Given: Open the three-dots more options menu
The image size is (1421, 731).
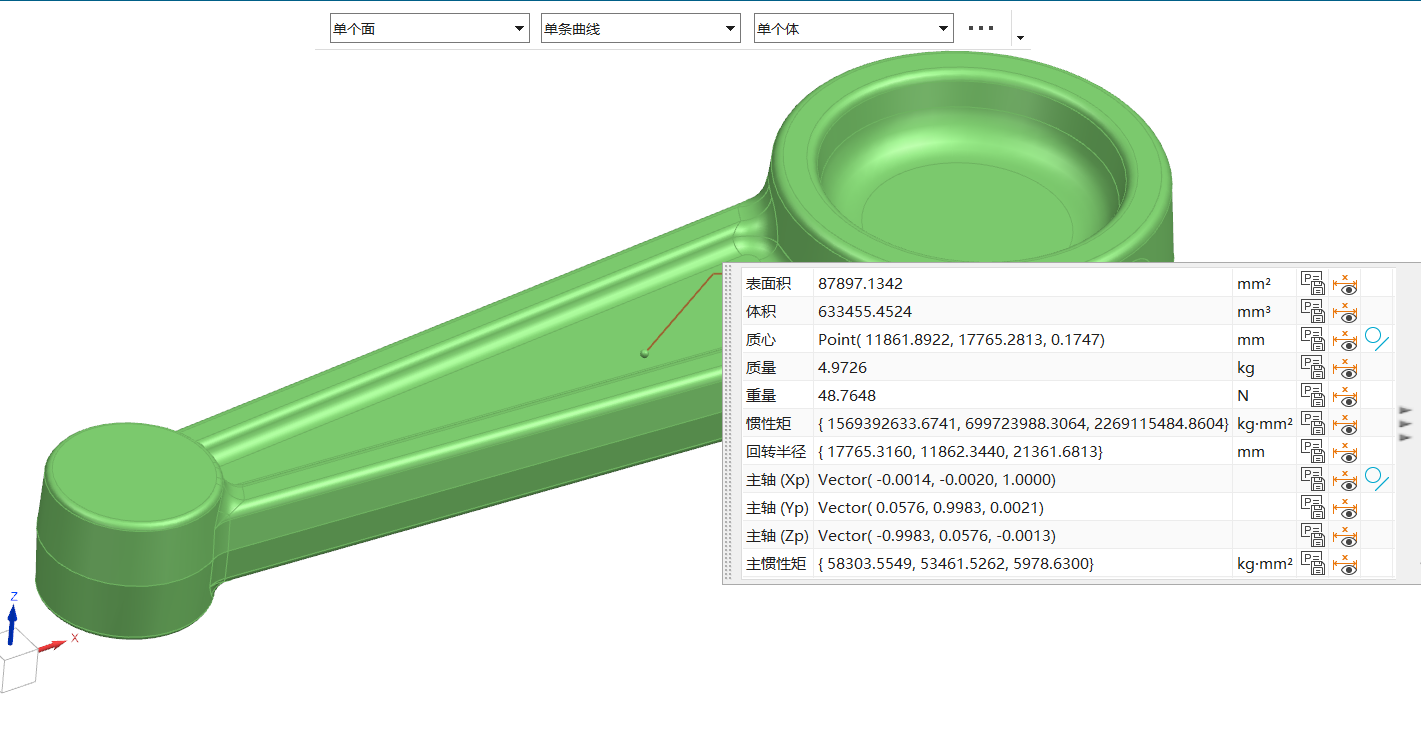Looking at the screenshot, I should coord(981,28).
